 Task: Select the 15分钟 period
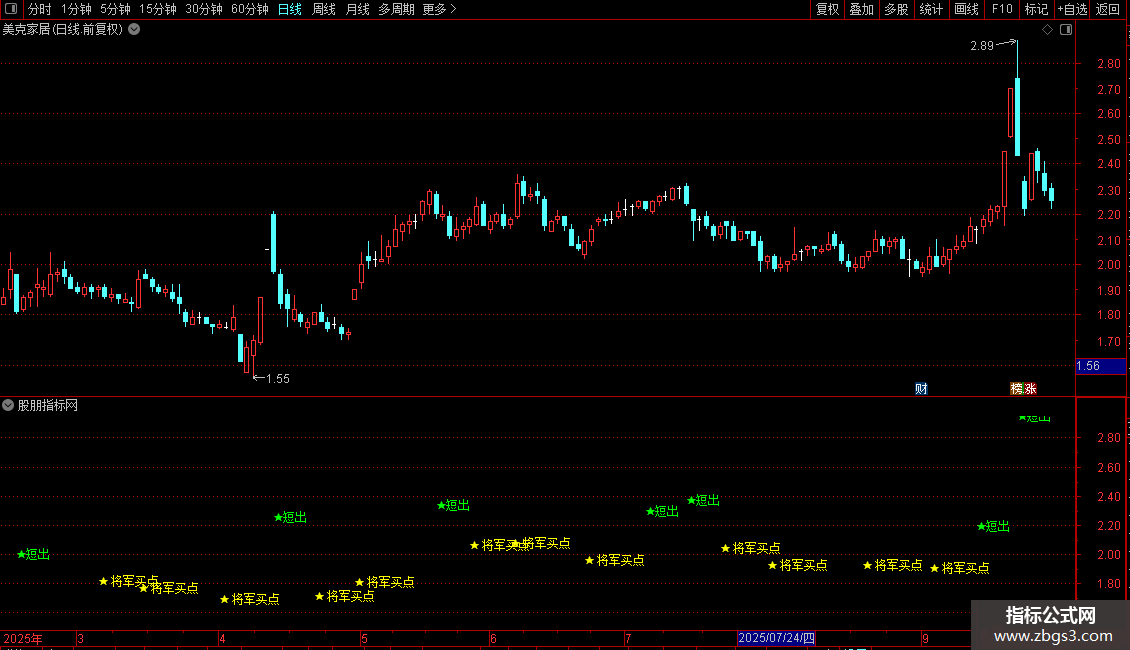click(157, 9)
